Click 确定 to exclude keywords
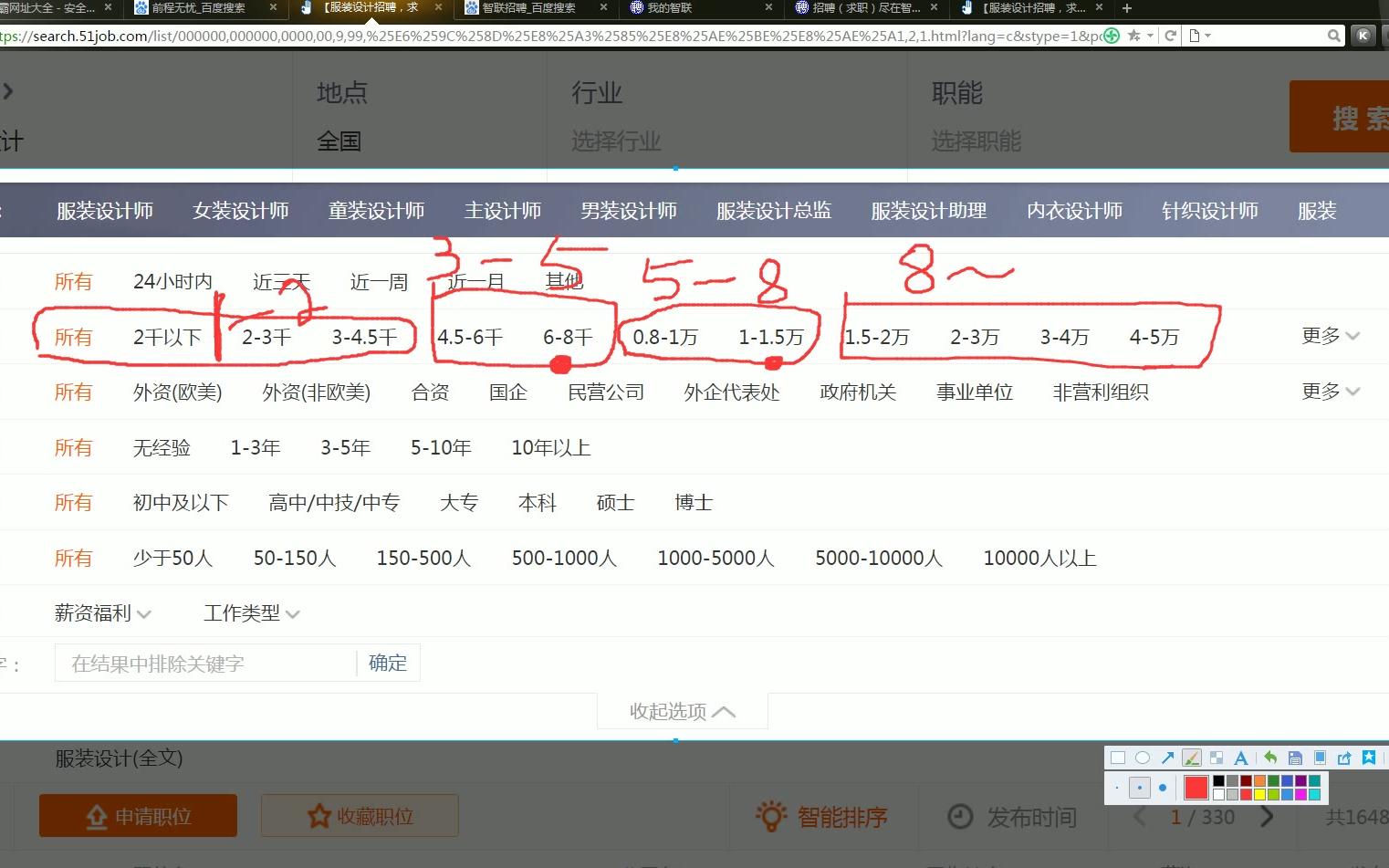 coord(388,663)
